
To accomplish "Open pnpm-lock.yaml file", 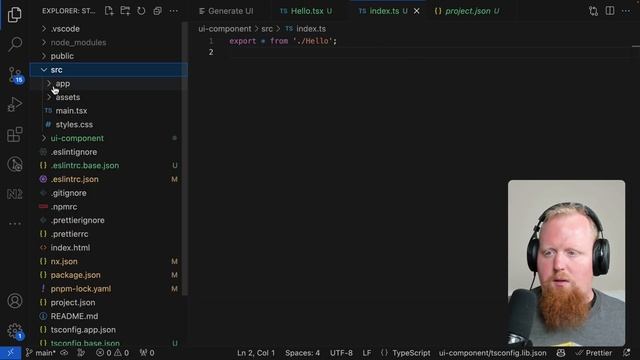I will click(109, 289).
